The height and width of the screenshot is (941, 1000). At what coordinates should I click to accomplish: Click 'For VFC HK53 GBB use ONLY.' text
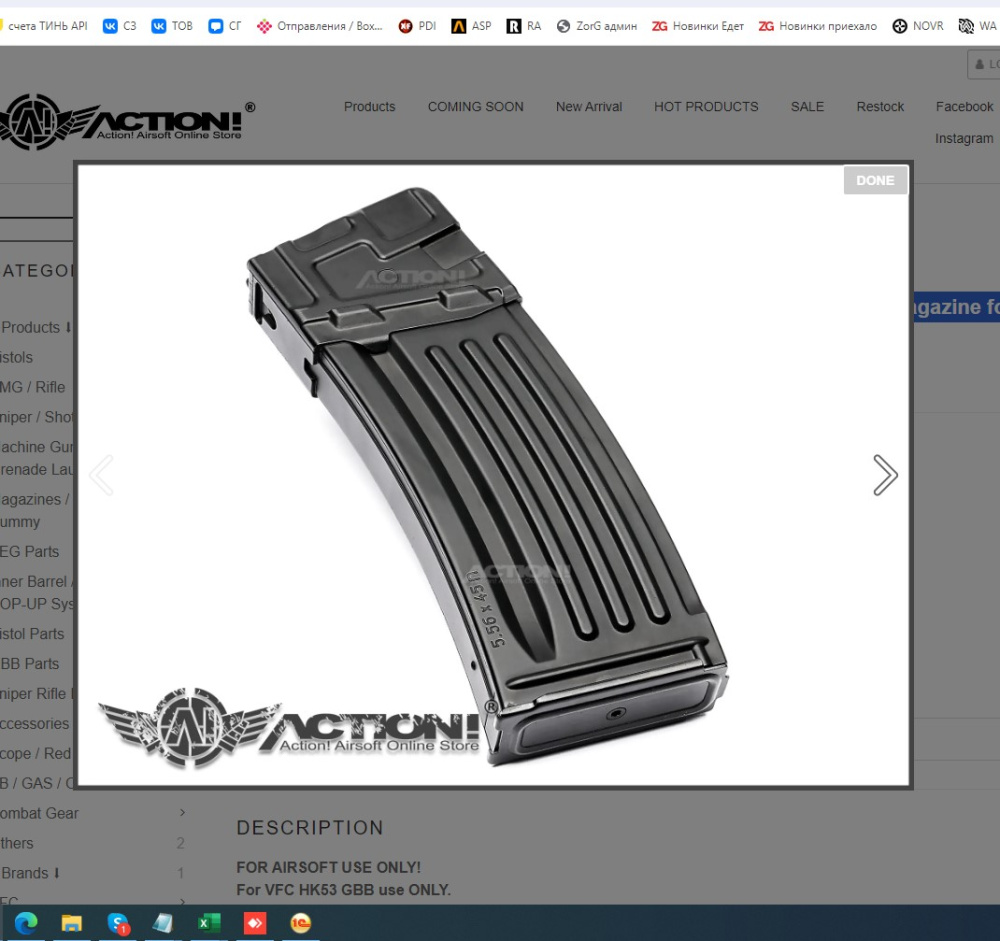pyautogui.click(x=344, y=889)
